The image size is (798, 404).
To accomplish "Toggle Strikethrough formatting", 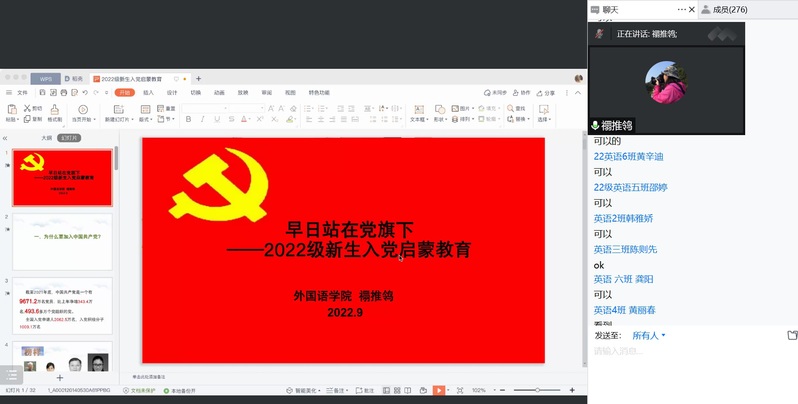I will coord(231,119).
